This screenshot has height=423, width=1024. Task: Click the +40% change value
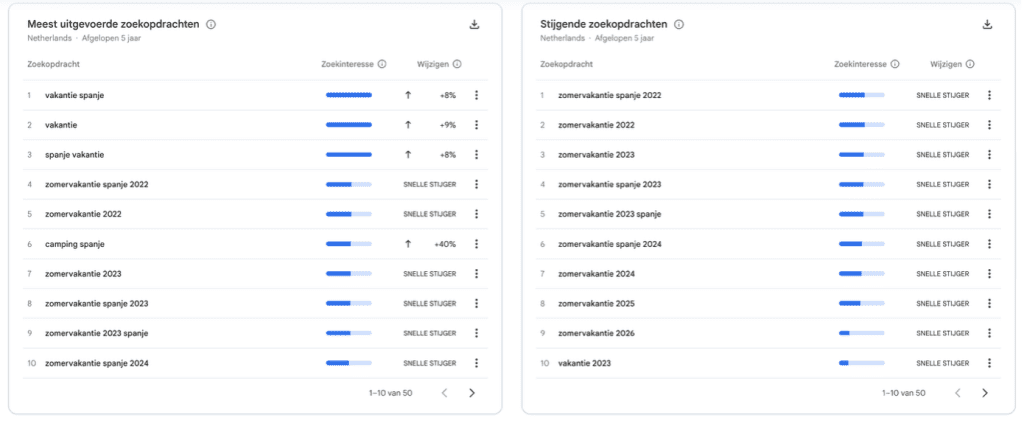(x=445, y=244)
